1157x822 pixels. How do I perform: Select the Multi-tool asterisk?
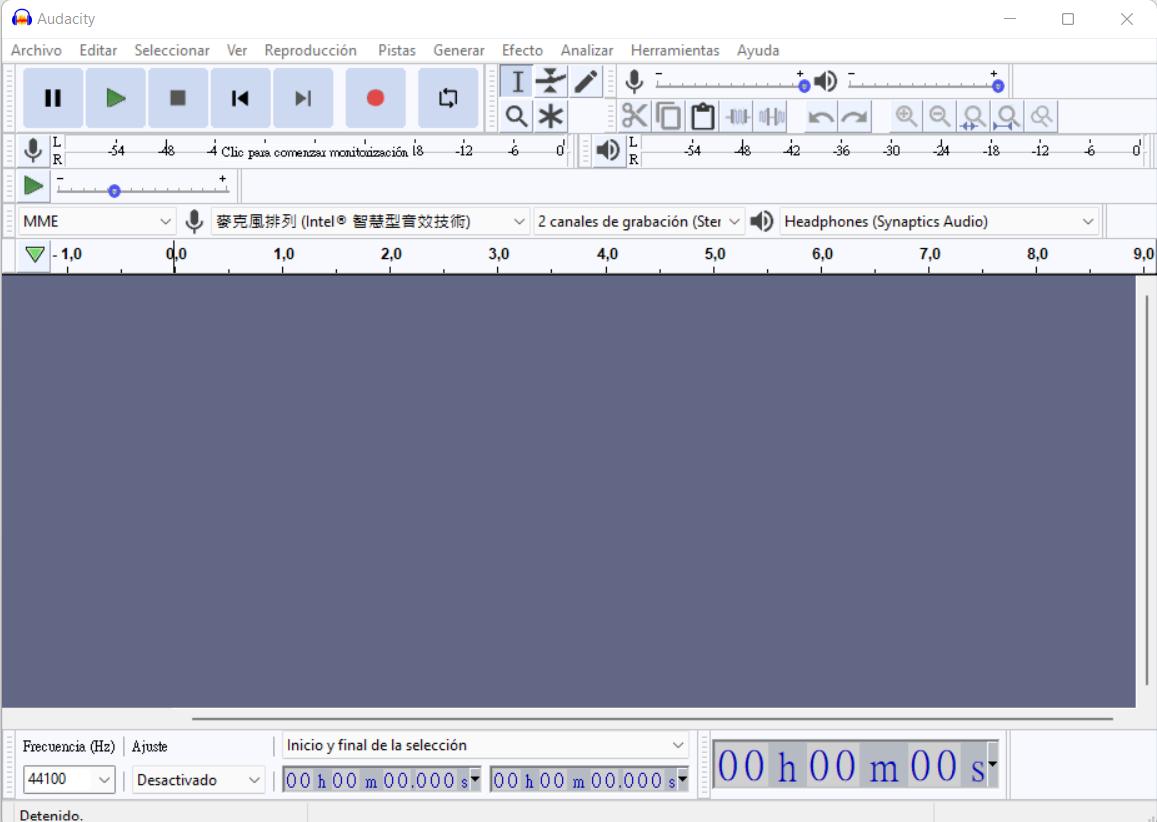550,117
